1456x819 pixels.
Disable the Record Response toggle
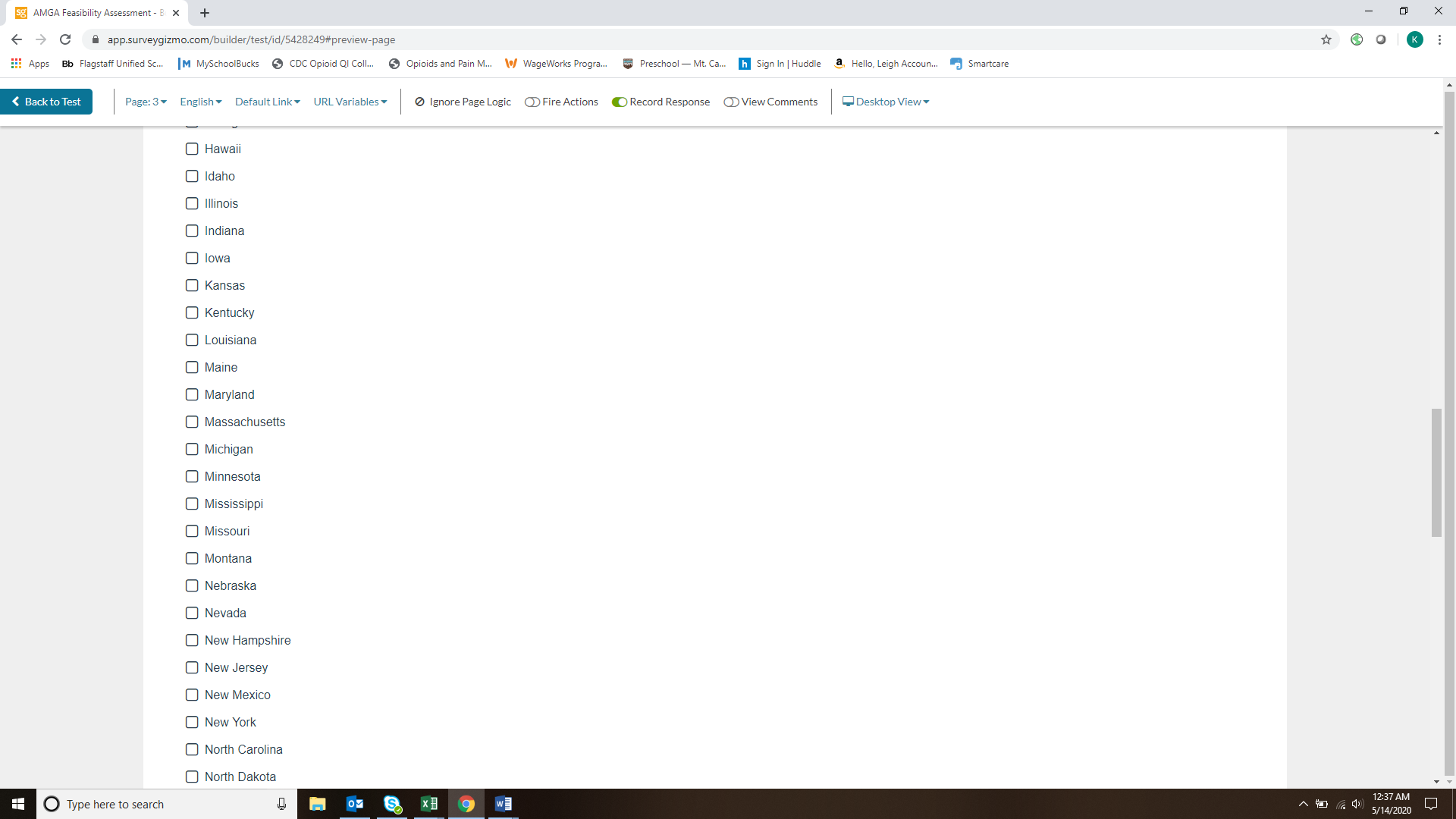tap(620, 102)
